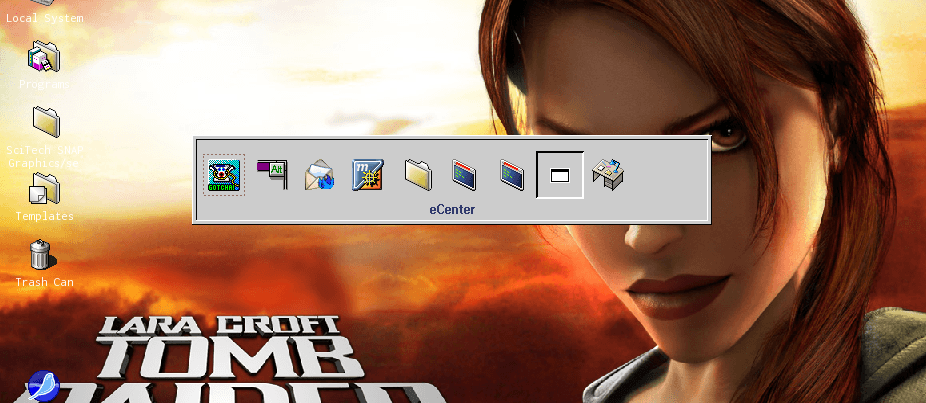Open the Templates folder icon

44,188
